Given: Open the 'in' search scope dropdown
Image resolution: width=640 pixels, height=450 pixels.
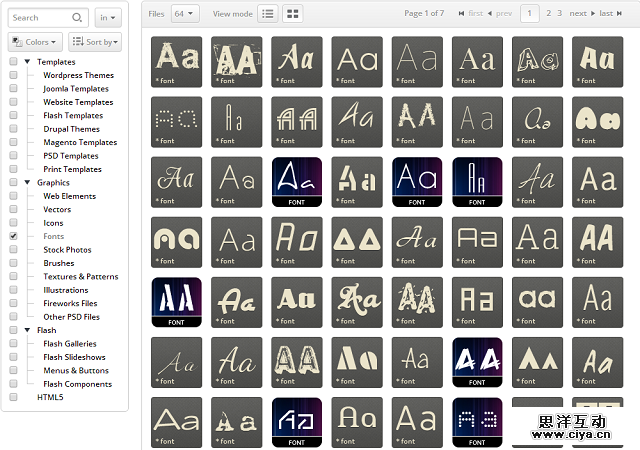Looking at the screenshot, I should coord(107,17).
